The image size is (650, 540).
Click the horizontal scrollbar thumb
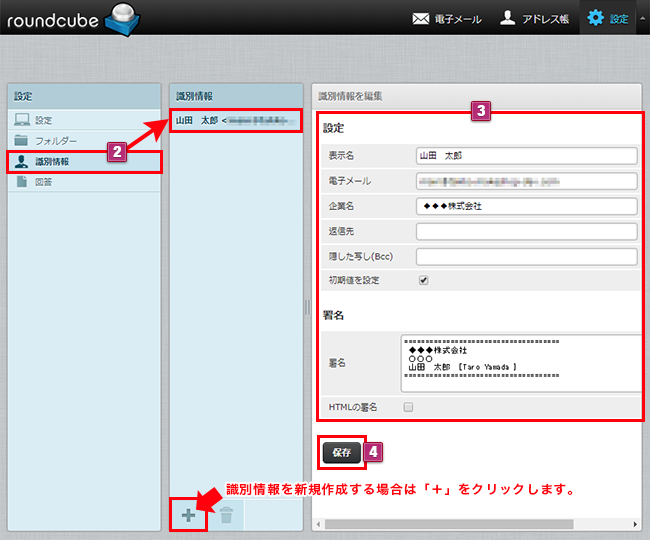pos(449,524)
